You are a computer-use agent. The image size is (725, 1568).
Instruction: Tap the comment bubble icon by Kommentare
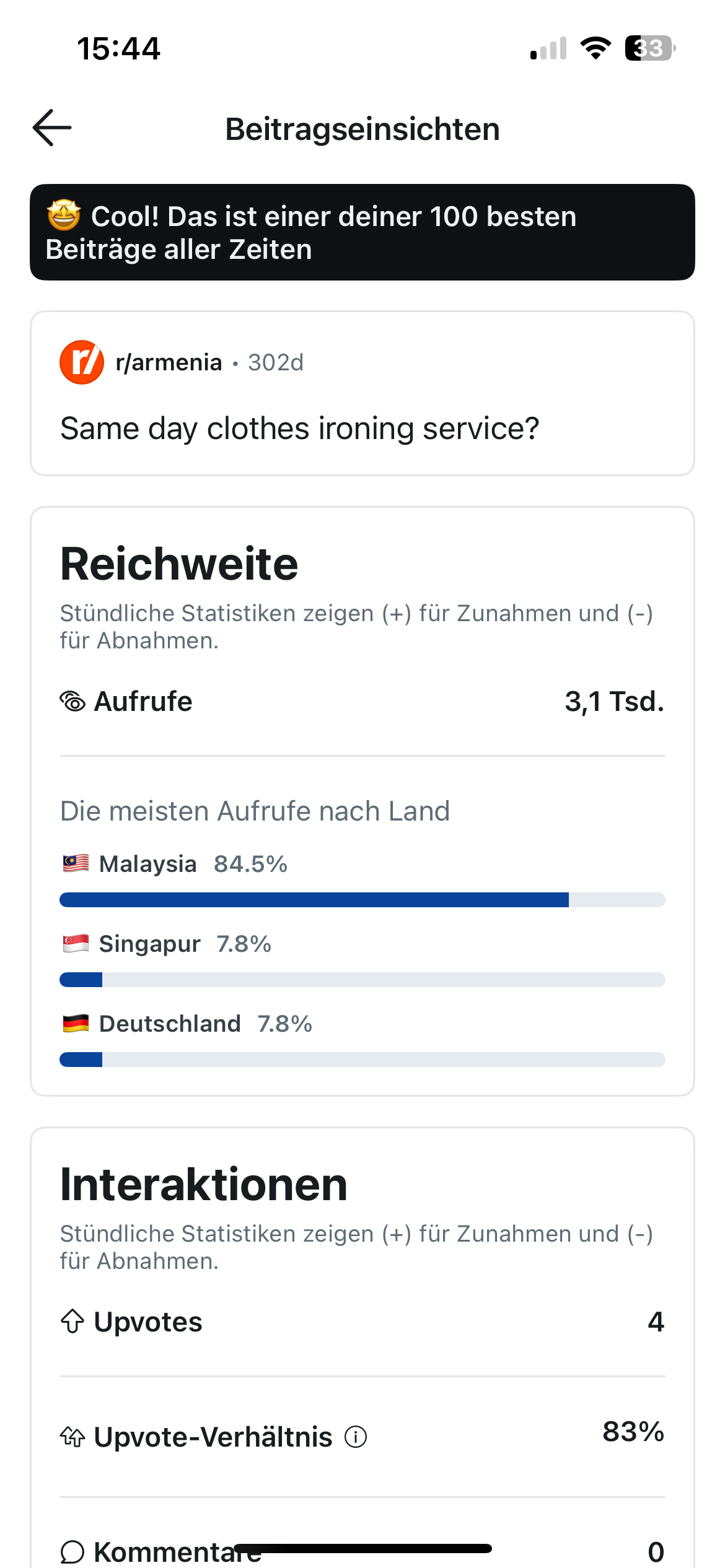click(x=72, y=1552)
